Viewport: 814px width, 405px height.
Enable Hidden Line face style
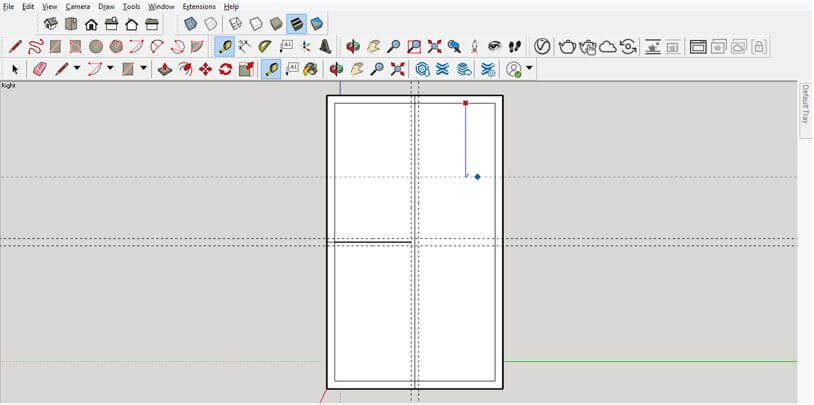pos(256,24)
